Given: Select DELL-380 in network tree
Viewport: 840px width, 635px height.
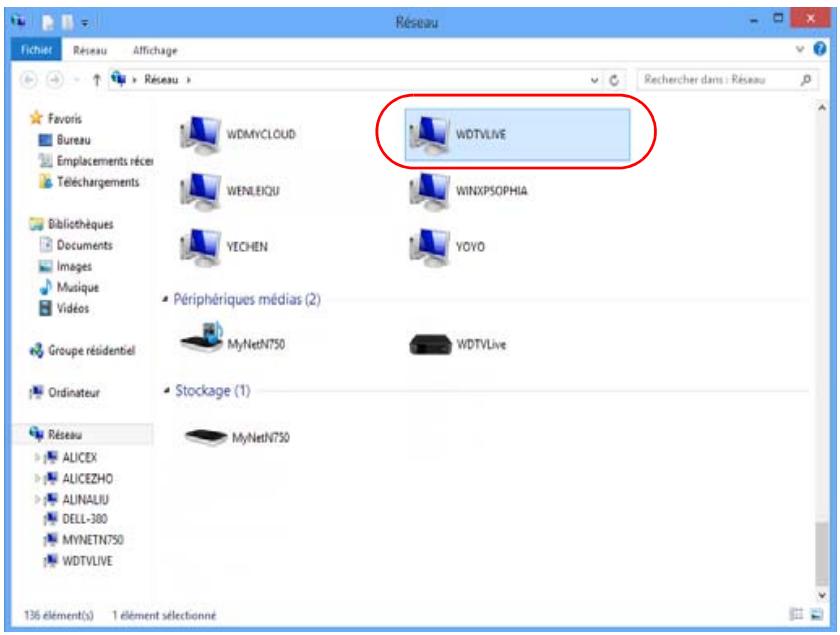Looking at the screenshot, I should coord(85,519).
